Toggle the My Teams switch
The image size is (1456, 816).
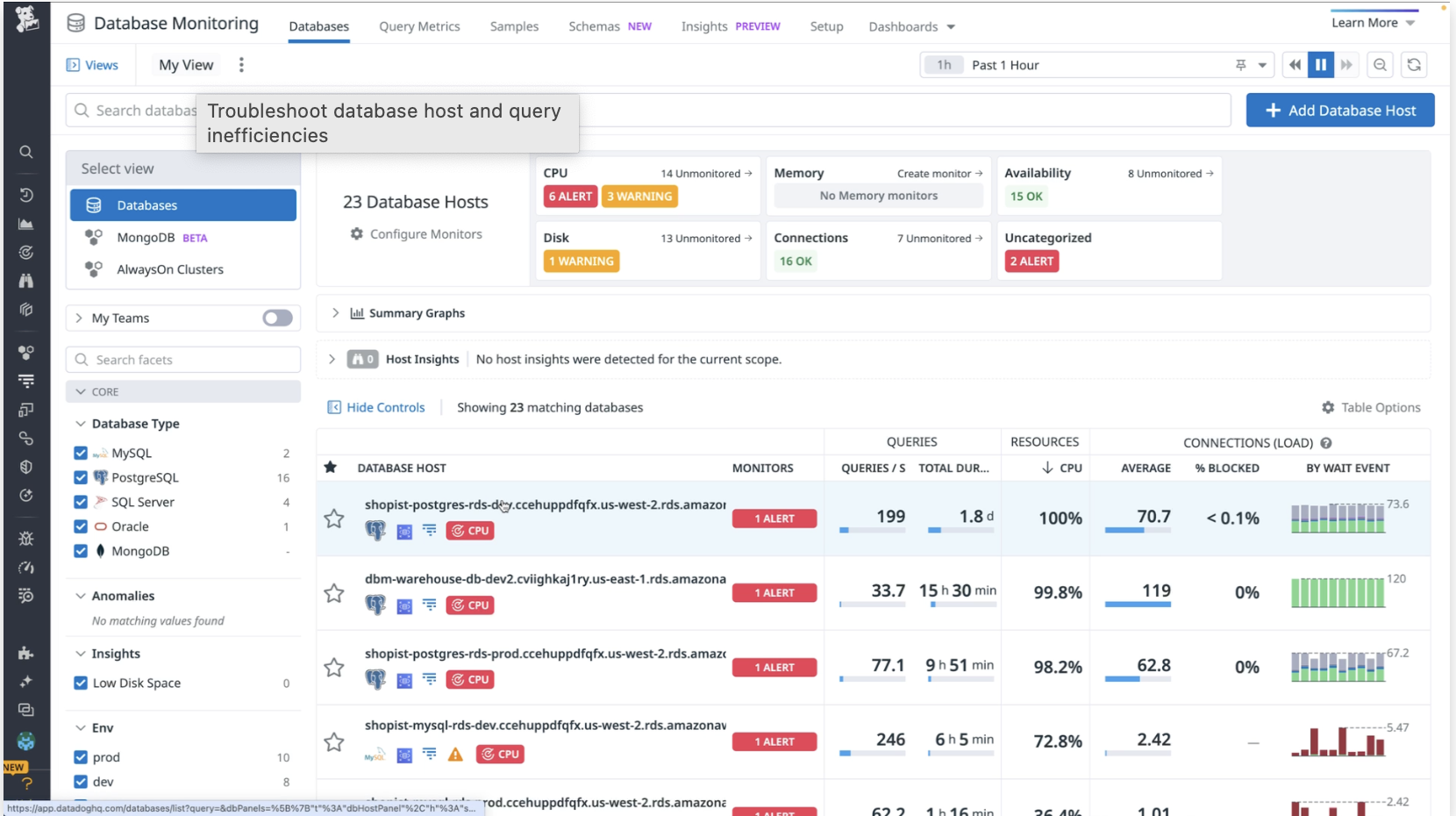click(x=277, y=318)
